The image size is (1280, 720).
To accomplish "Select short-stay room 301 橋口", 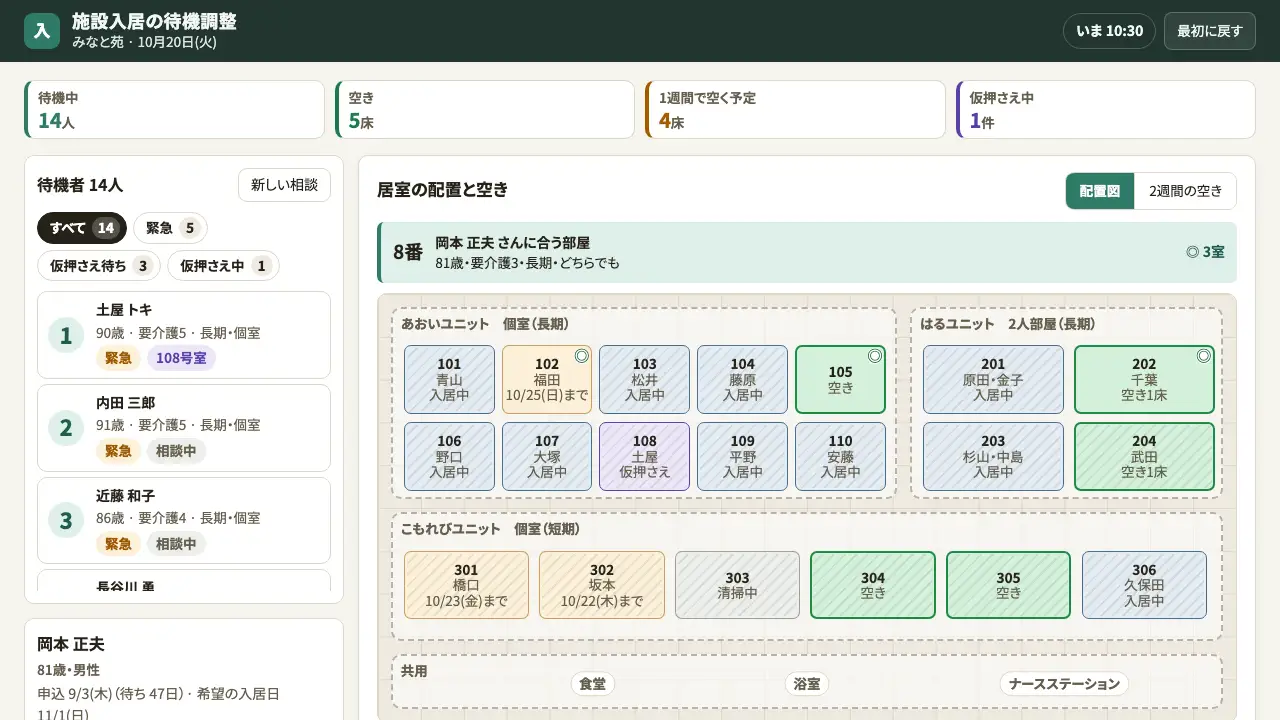I will [466, 585].
